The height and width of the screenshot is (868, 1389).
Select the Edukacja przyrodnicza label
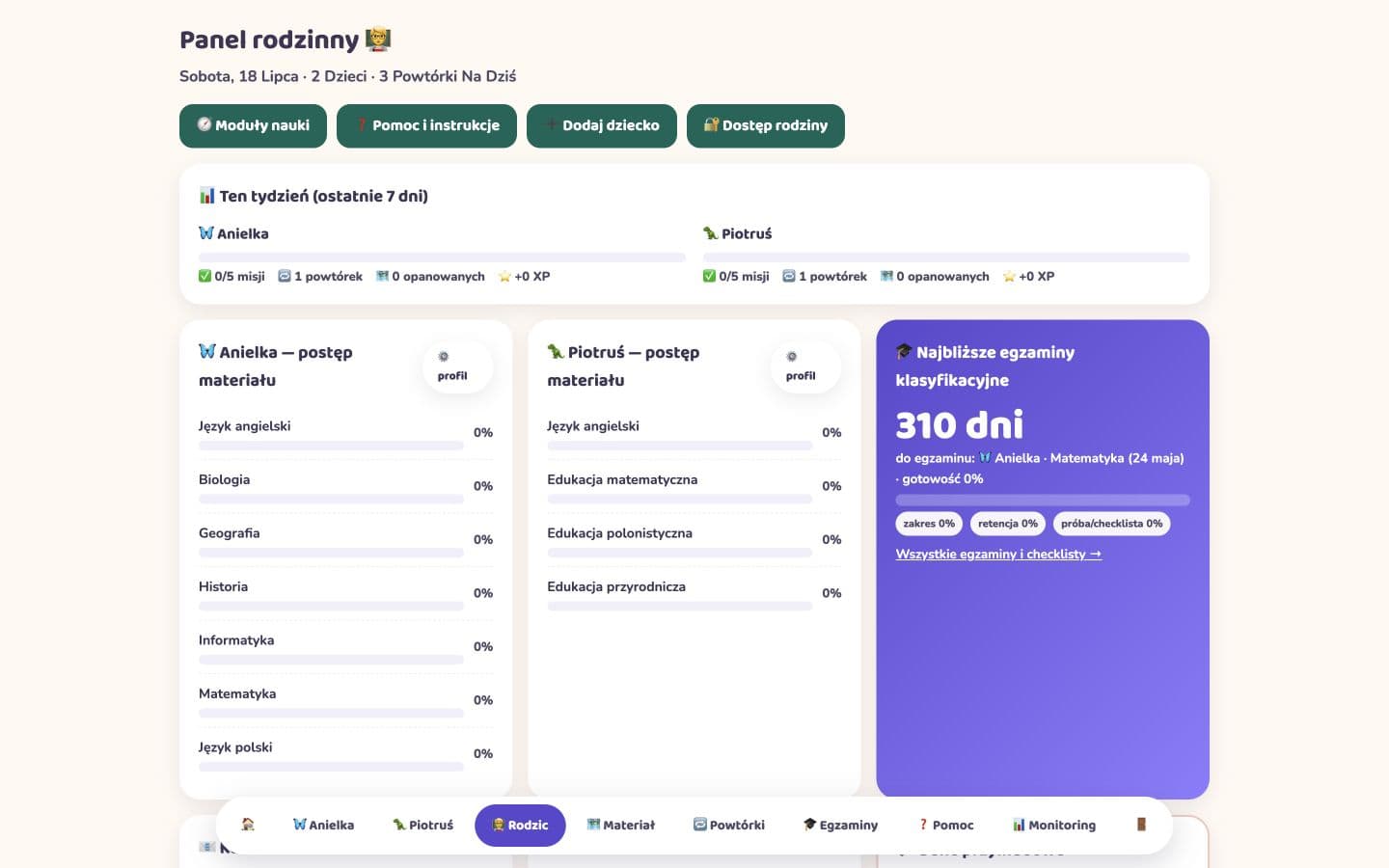616,586
